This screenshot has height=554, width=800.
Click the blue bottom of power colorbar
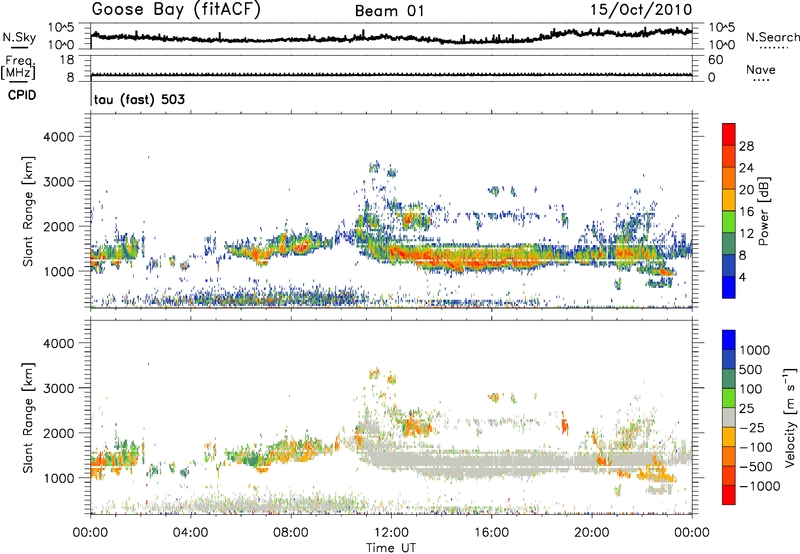click(729, 288)
